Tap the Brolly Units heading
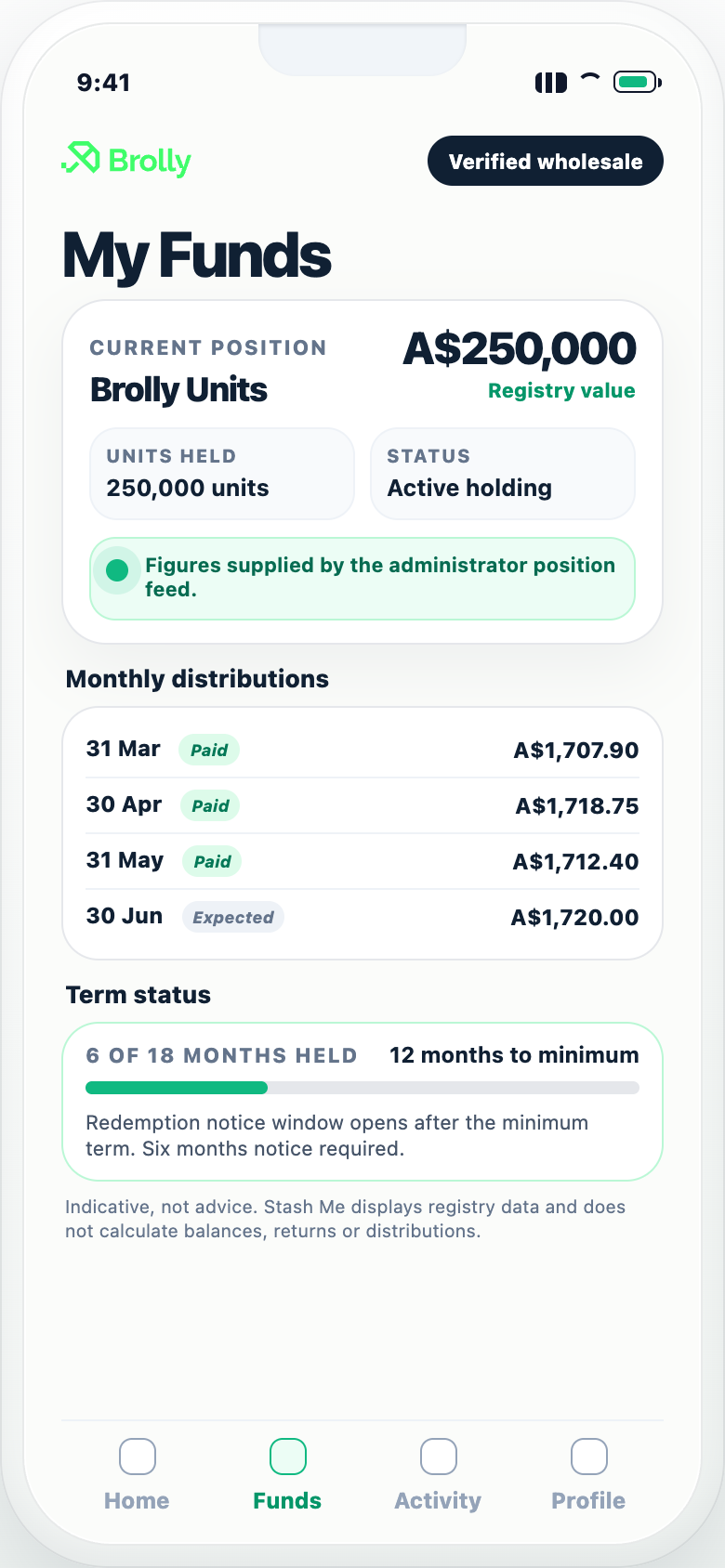 pyautogui.click(x=178, y=390)
